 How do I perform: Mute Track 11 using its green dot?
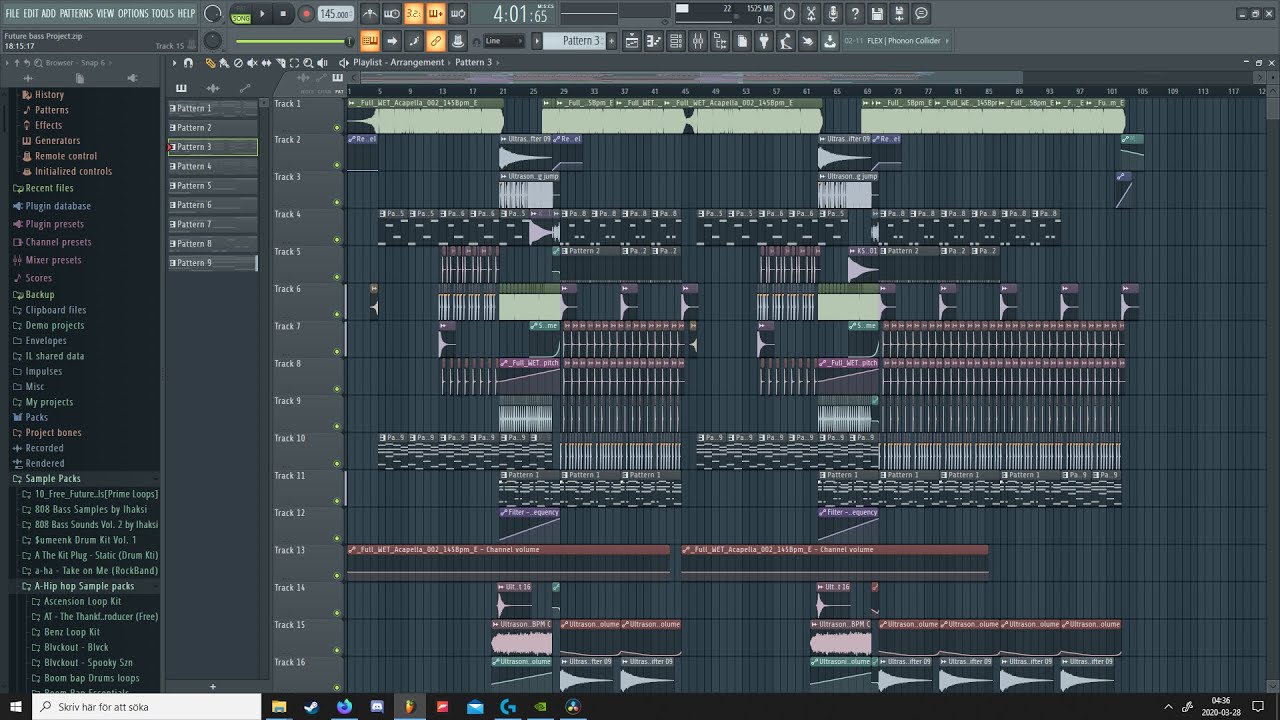[x=337, y=501]
